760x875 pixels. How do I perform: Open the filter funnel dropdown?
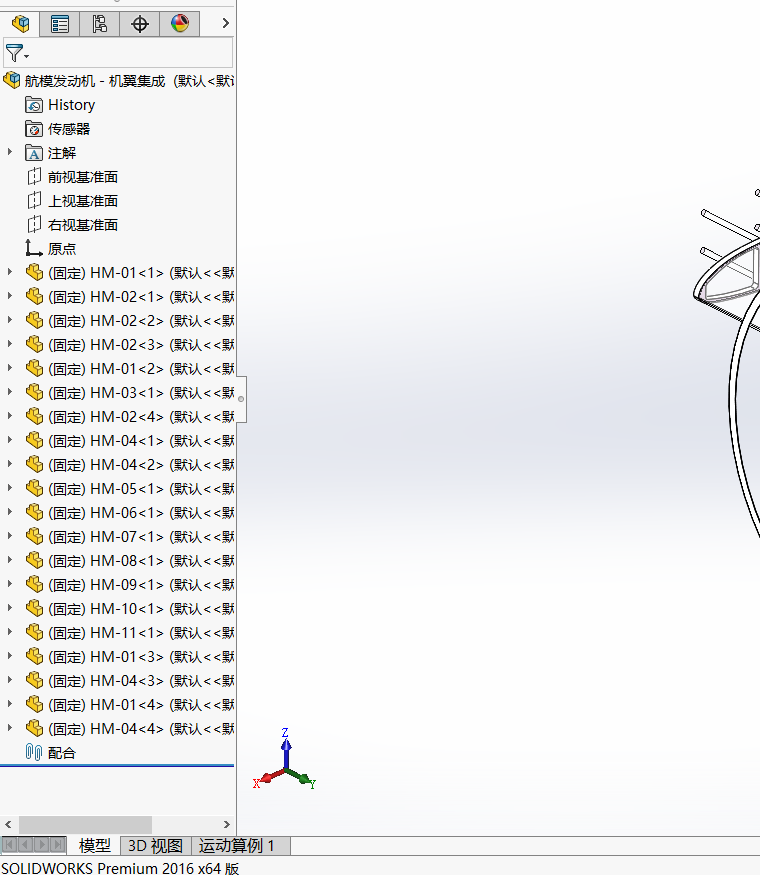pyautogui.click(x=17, y=54)
